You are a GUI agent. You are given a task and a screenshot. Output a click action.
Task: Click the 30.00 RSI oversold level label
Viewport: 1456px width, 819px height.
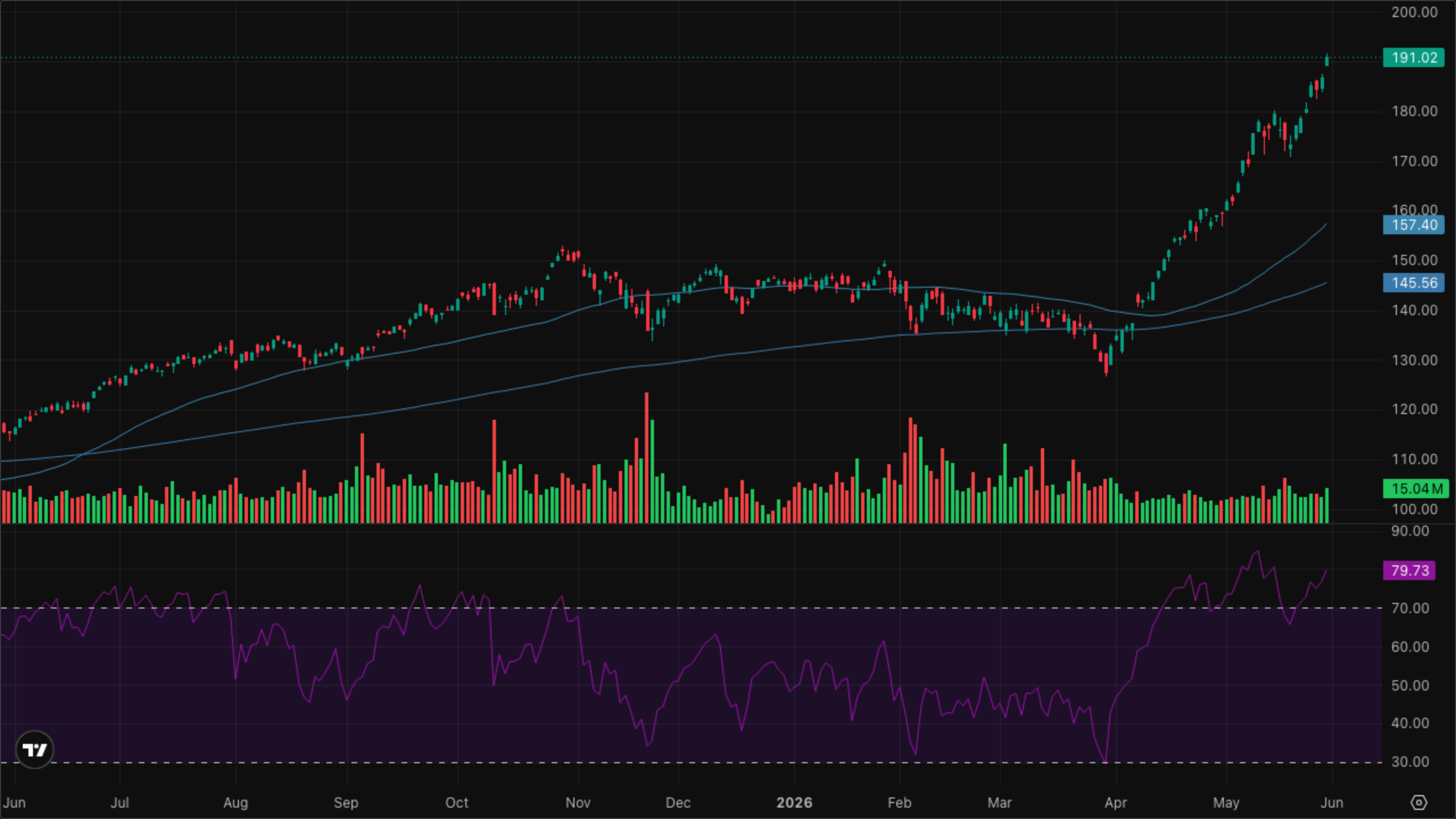(1410, 762)
